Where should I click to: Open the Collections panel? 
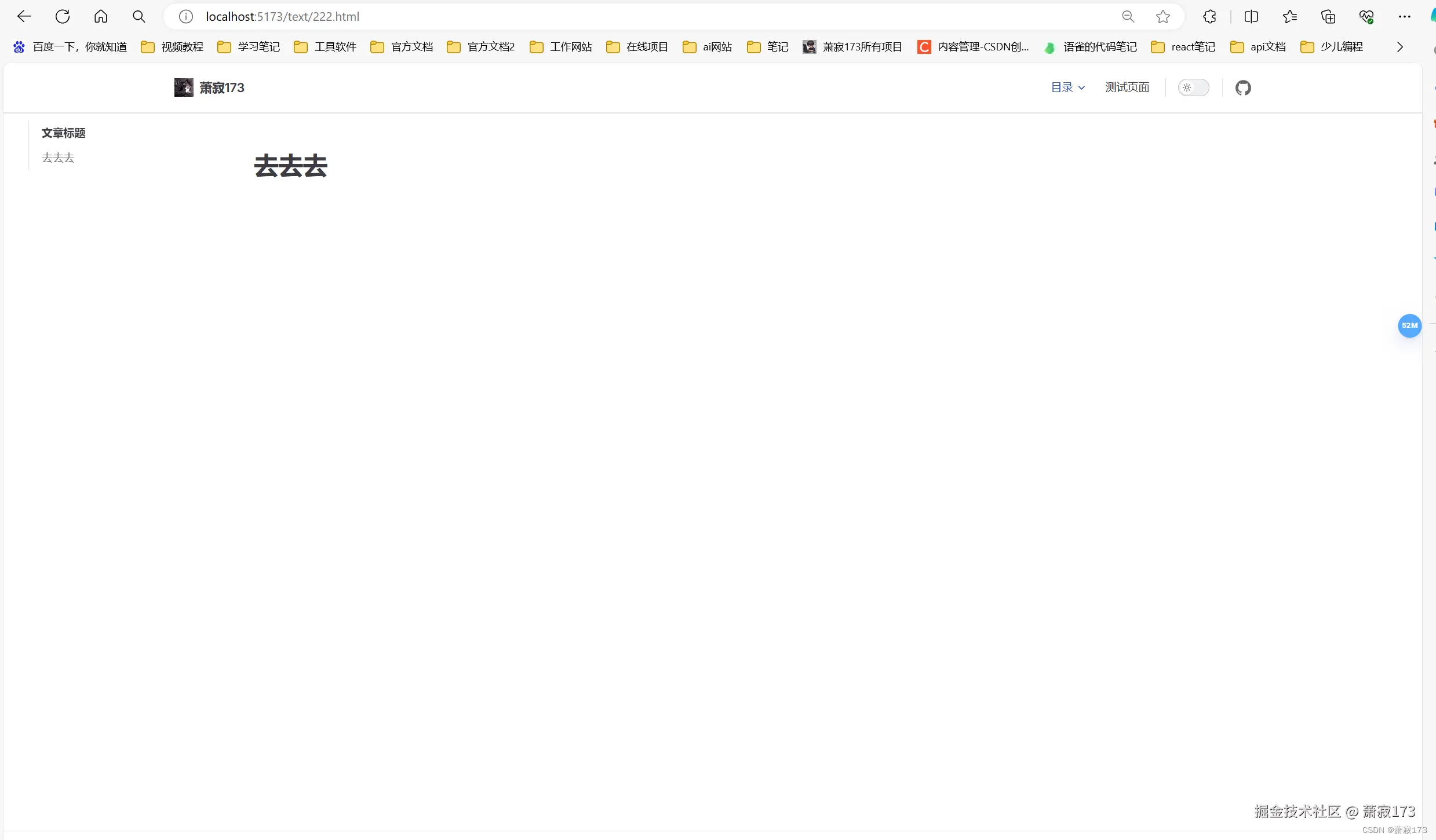1328,16
